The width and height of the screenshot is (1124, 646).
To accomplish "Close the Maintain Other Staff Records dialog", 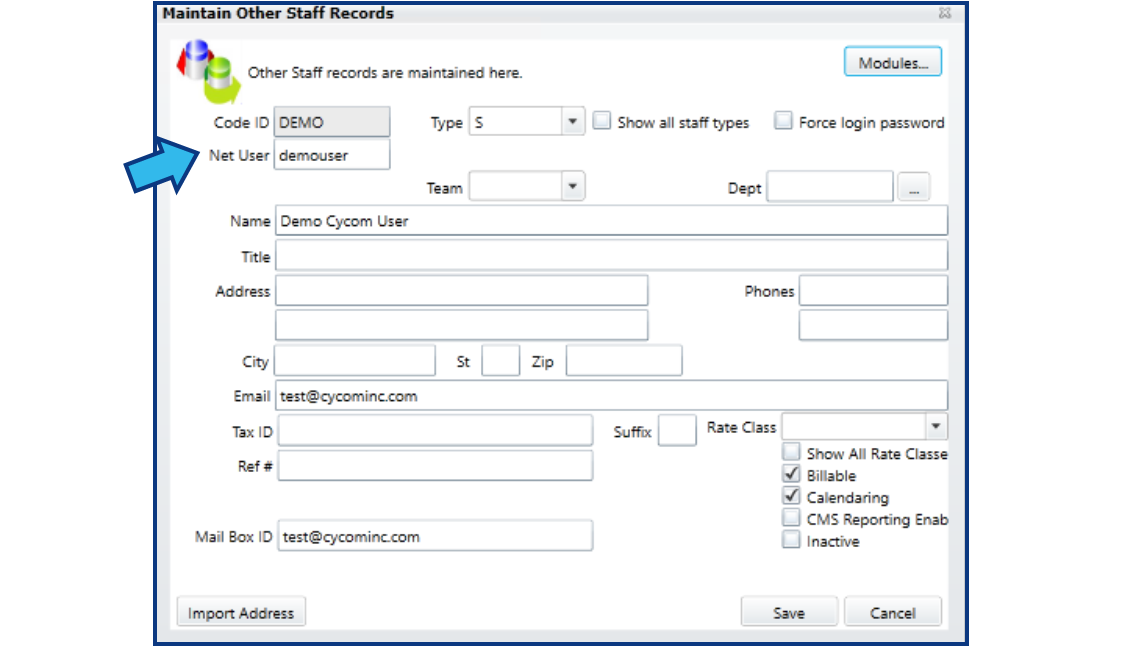I will 945,13.
